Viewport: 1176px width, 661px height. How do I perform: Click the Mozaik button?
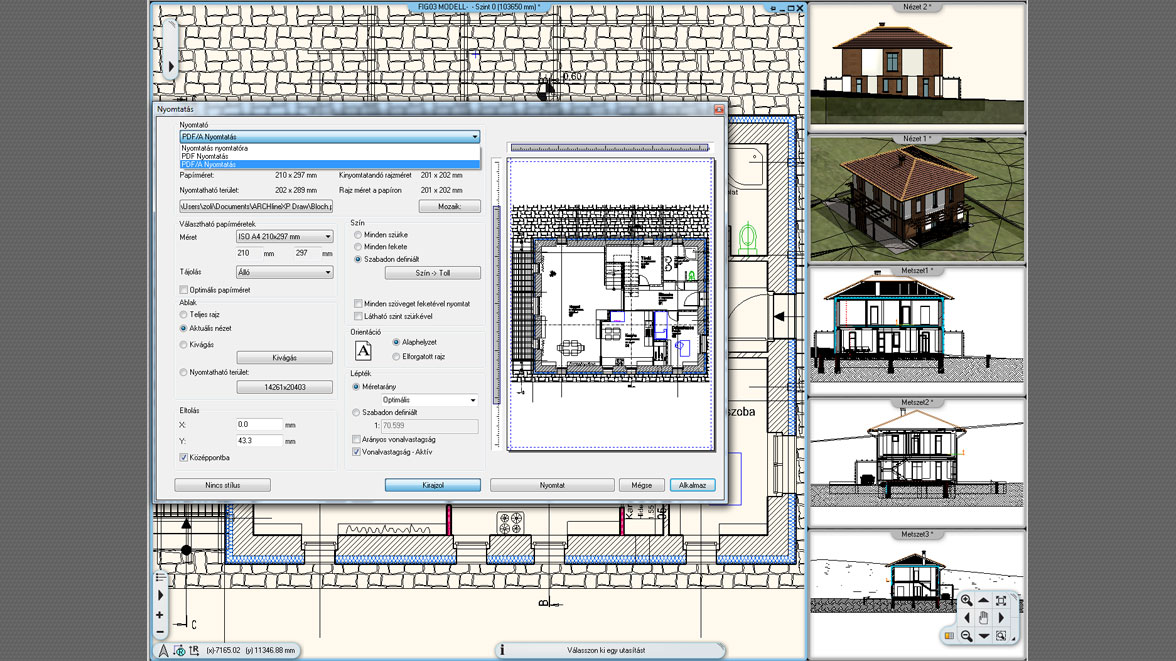(449, 206)
